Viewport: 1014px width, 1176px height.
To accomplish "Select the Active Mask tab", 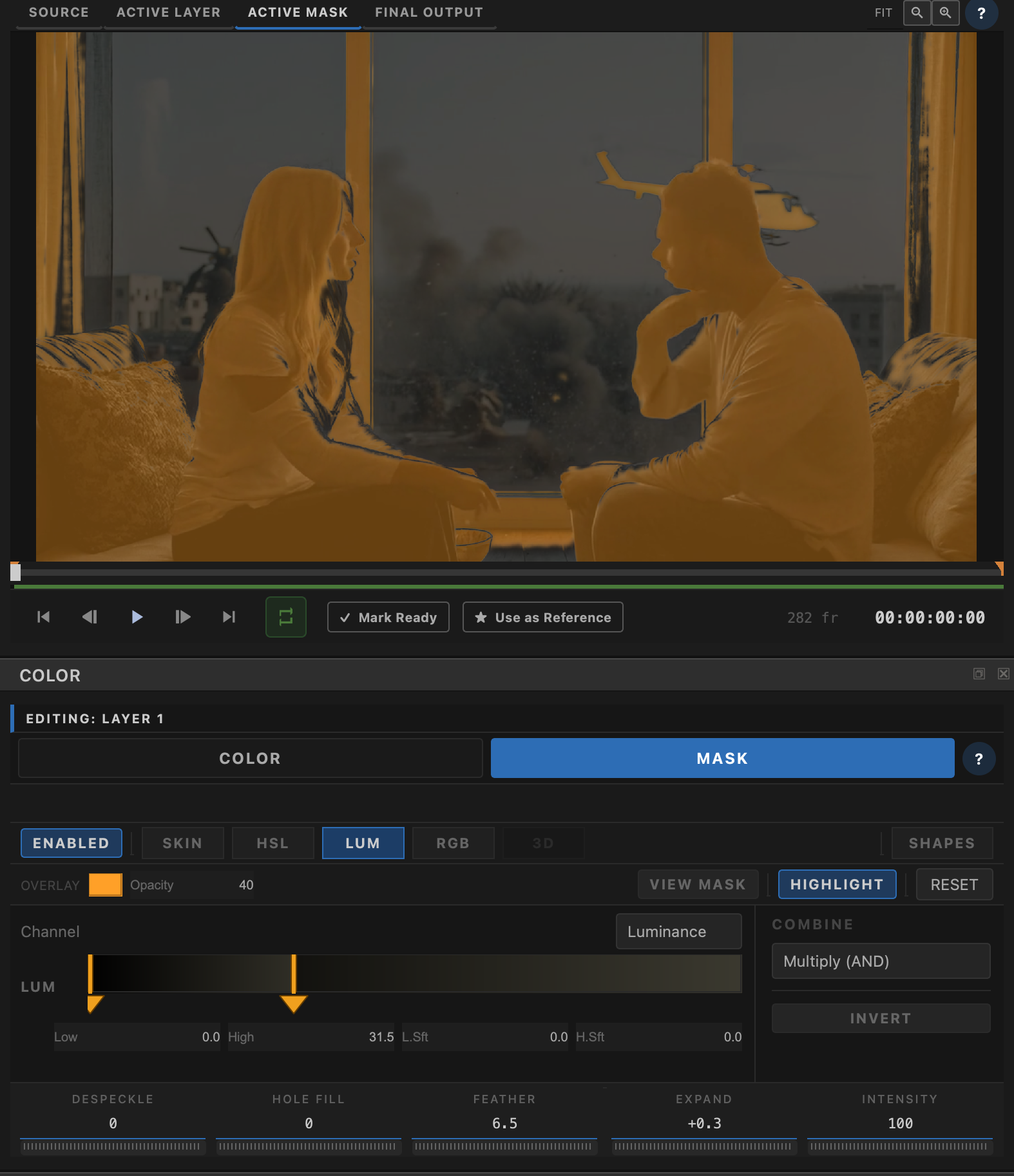I will (298, 13).
